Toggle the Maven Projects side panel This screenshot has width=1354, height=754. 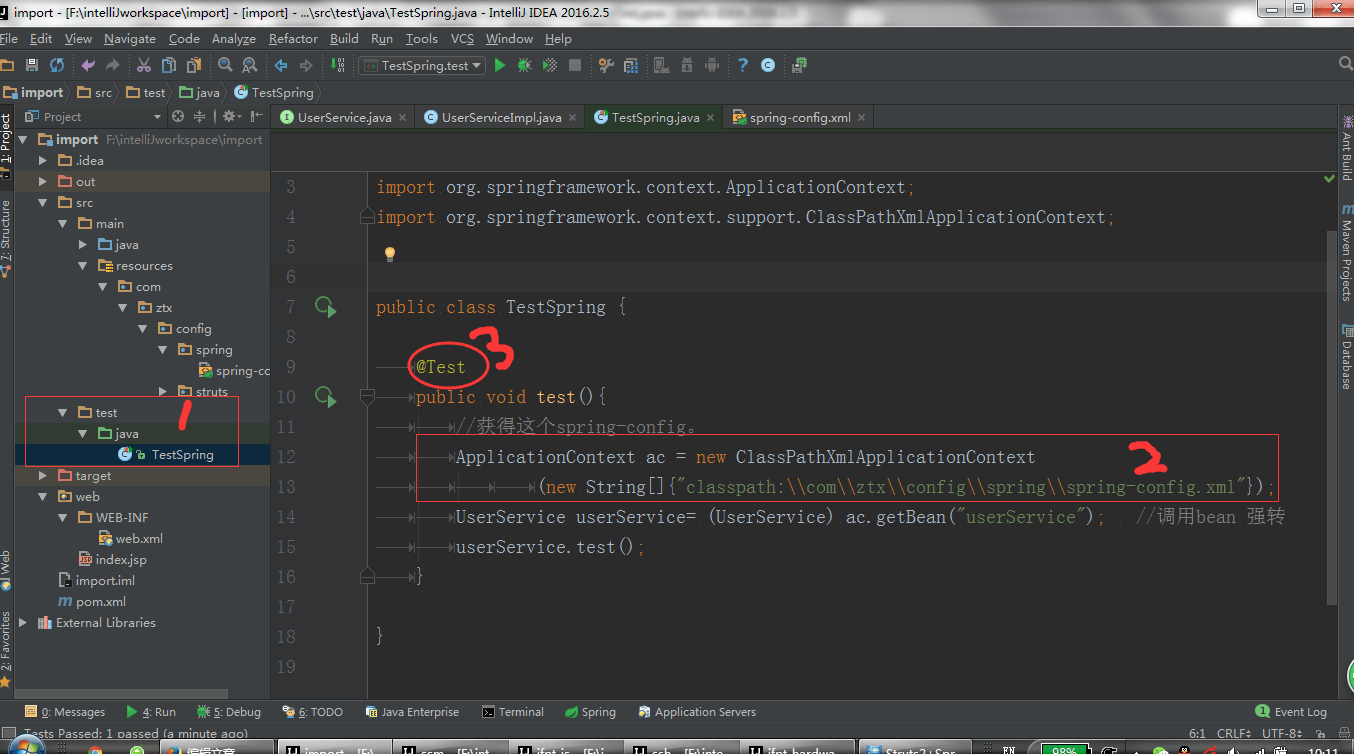[x=1346, y=252]
